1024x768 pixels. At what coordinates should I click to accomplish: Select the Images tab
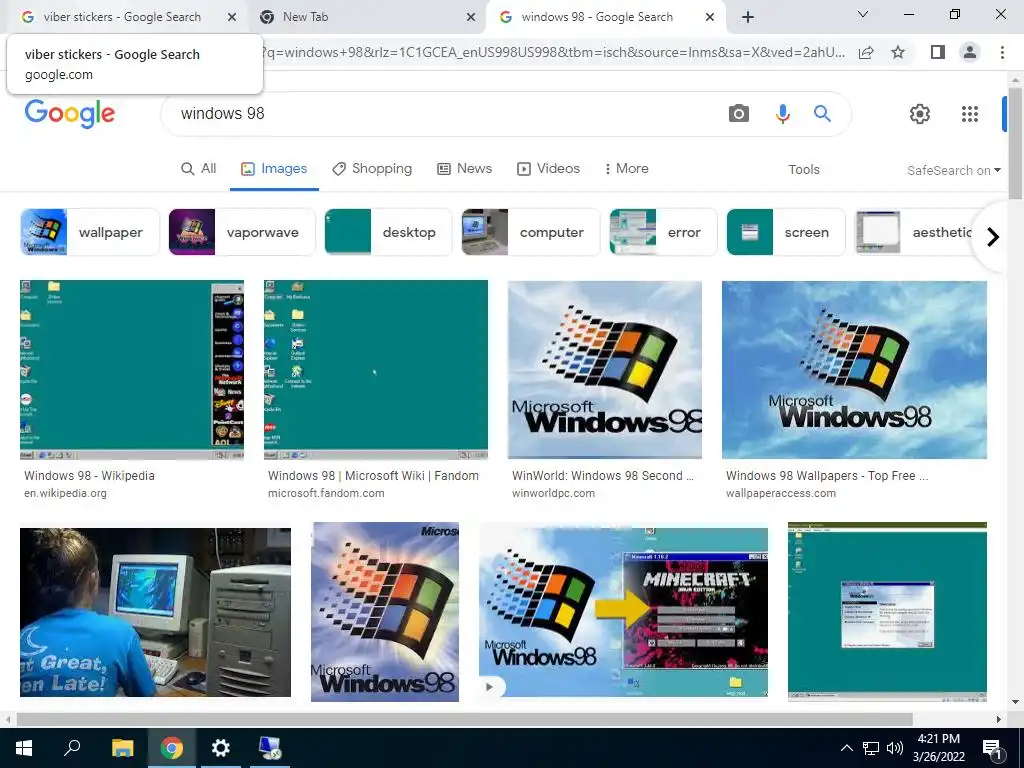point(274,168)
